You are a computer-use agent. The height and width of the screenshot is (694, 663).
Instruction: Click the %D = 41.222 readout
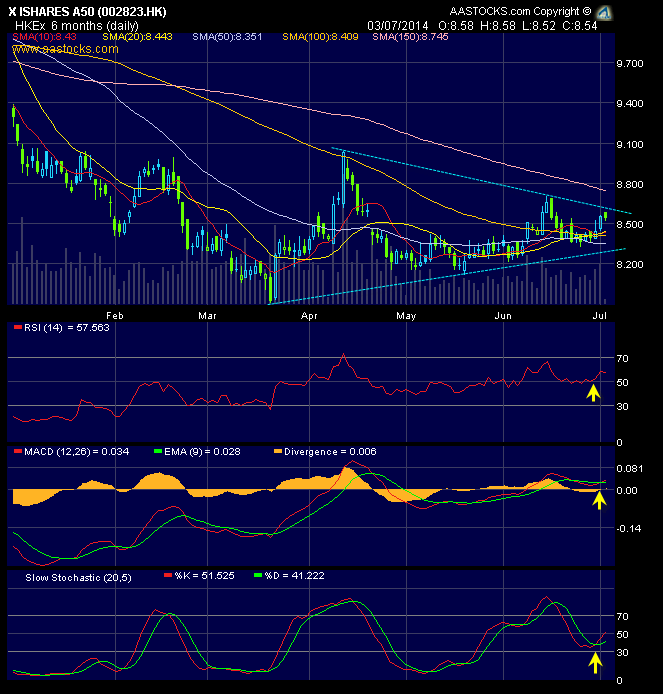tap(295, 576)
